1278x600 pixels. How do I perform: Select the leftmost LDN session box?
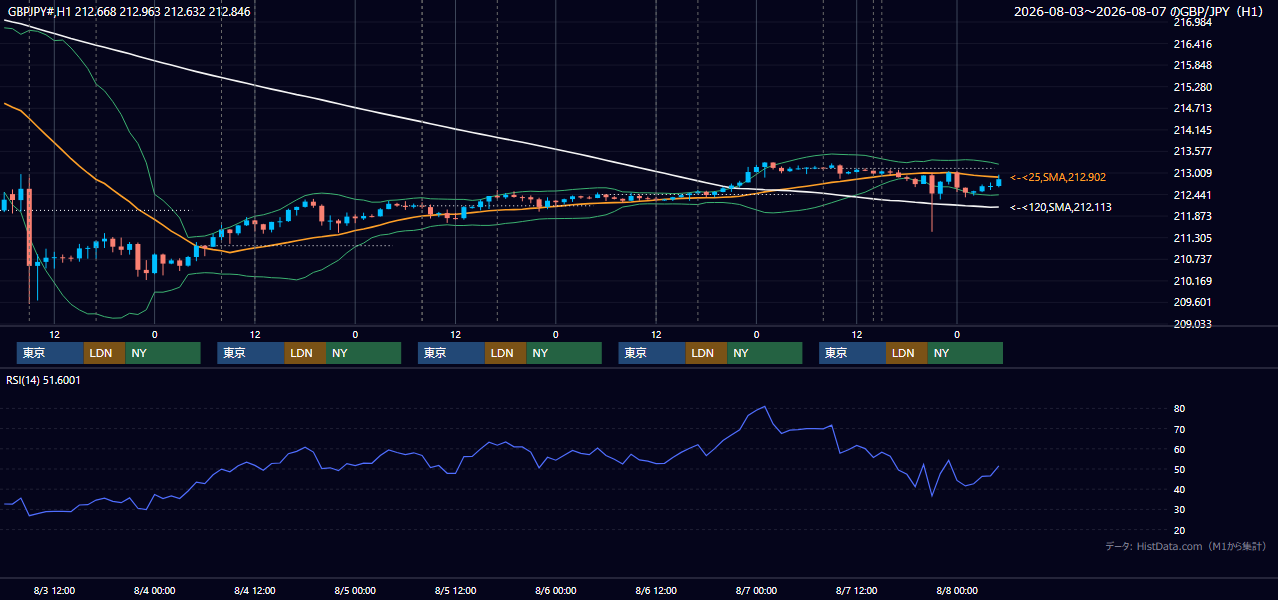[x=104, y=353]
